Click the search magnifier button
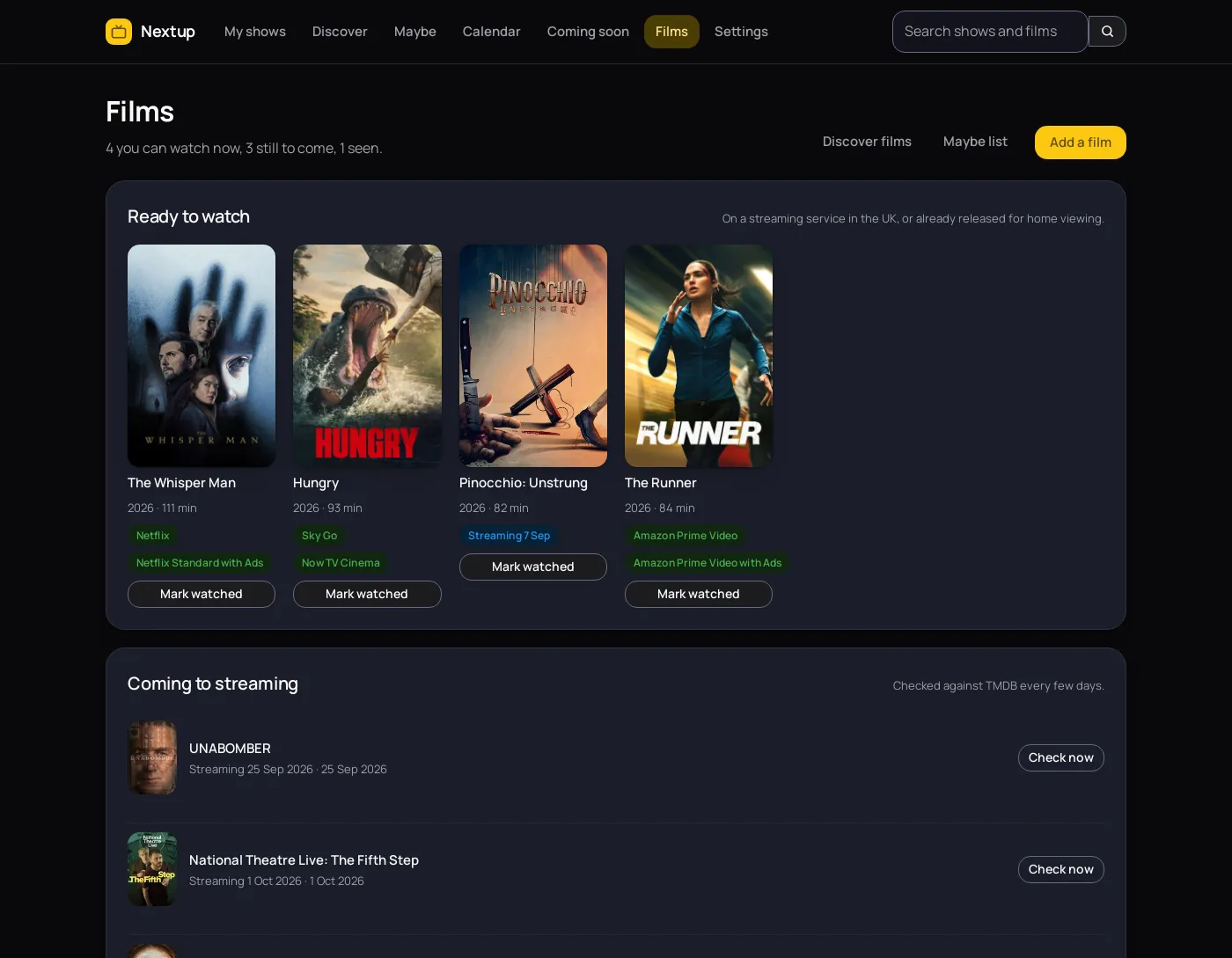 1107,32
